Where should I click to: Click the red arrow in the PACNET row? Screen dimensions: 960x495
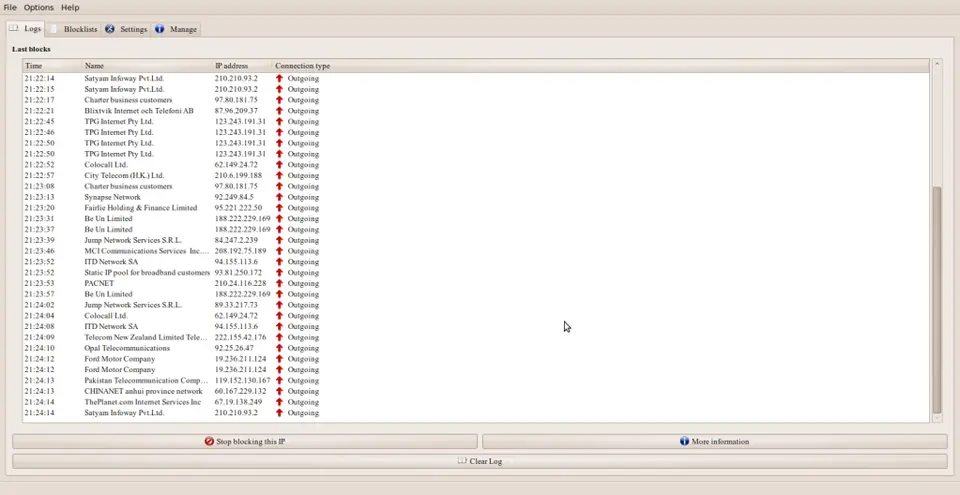coord(279,284)
